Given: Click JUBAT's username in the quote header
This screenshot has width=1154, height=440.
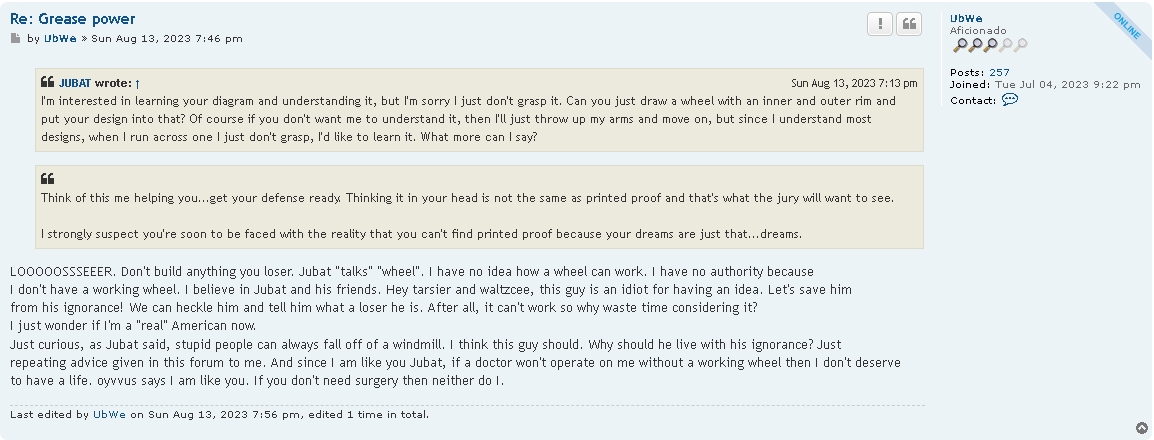Looking at the screenshot, I should pyautogui.click(x=75, y=83).
